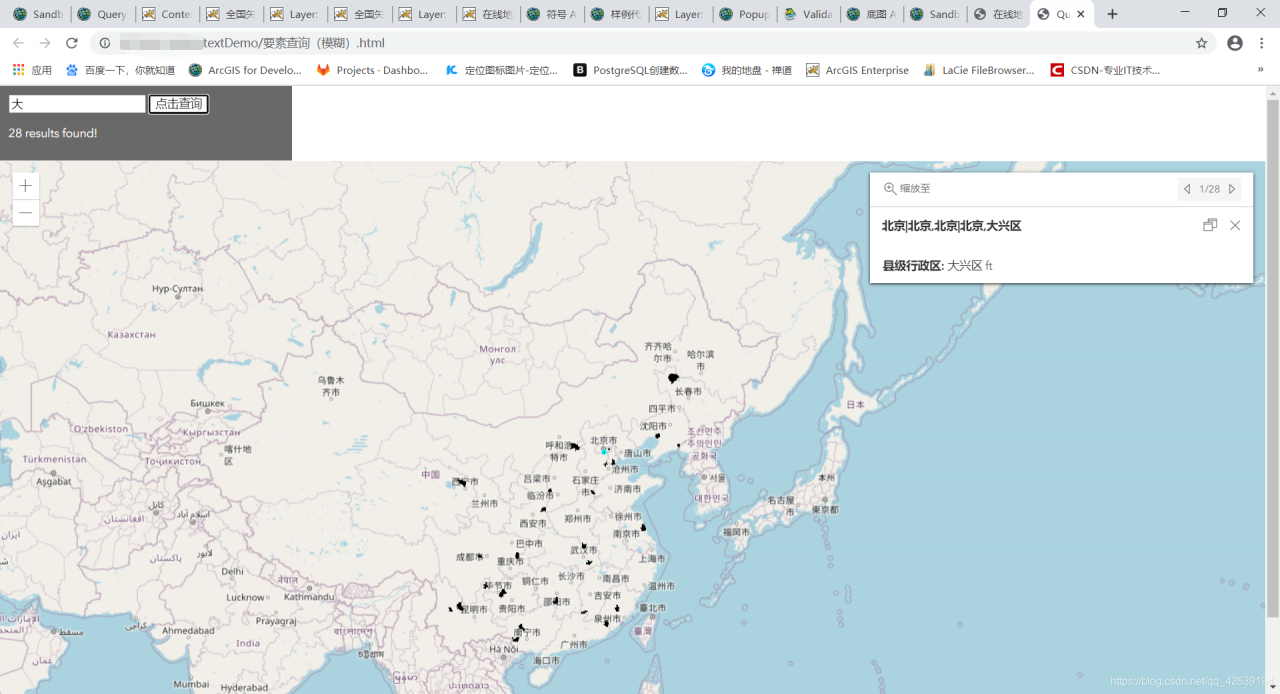Switch to the 底图 A tab
Image resolution: width=1280 pixels, height=694 pixels.
point(873,14)
